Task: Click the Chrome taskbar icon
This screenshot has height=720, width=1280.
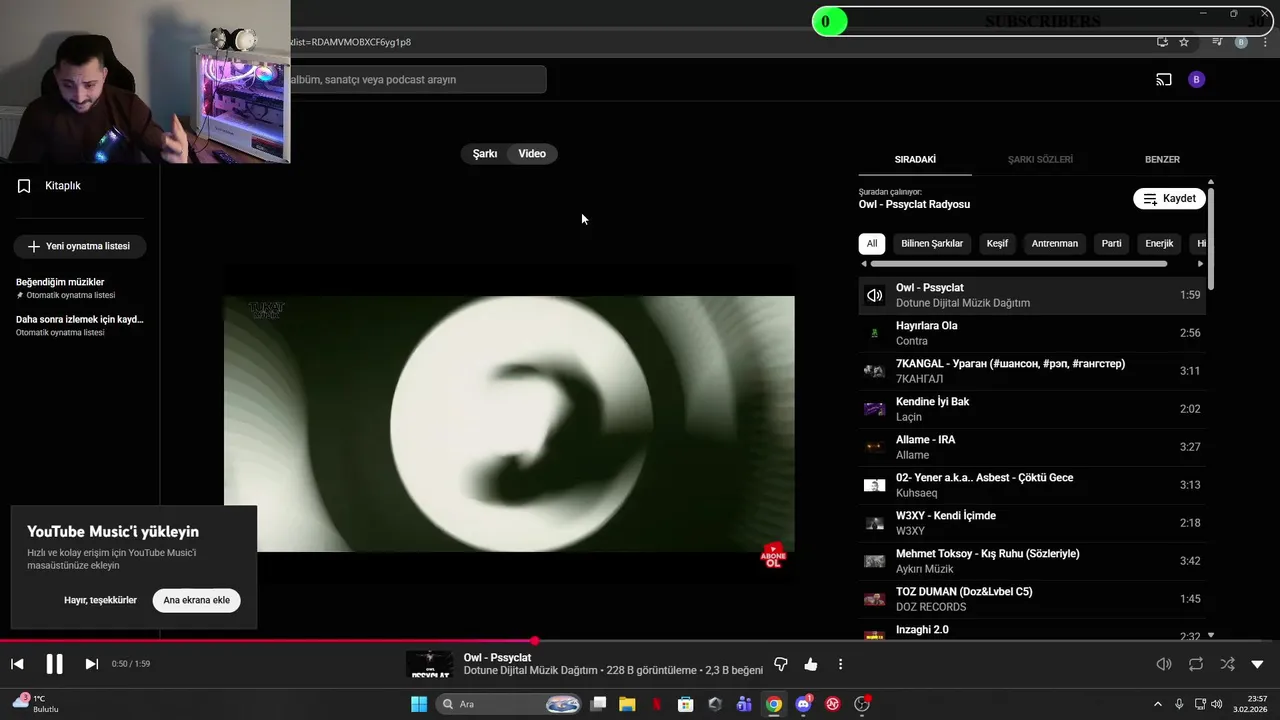Action: (x=773, y=704)
